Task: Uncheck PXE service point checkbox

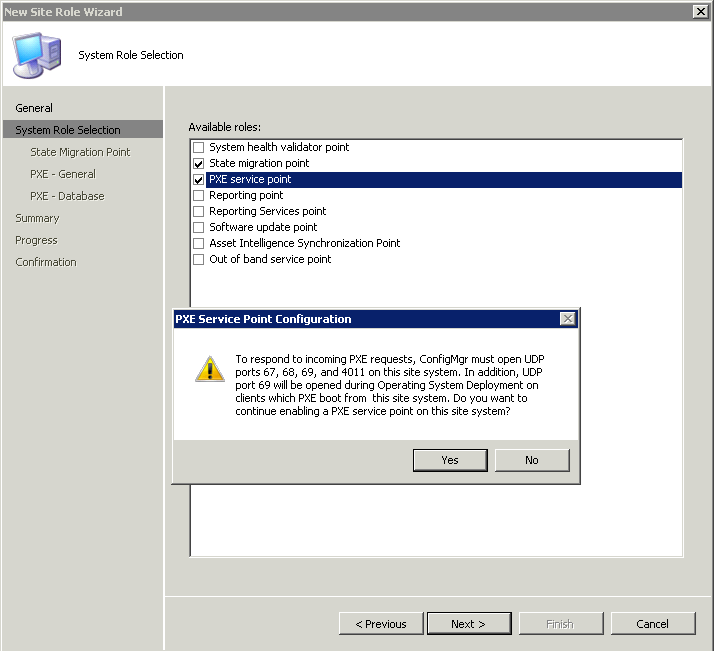Action: coord(199,179)
